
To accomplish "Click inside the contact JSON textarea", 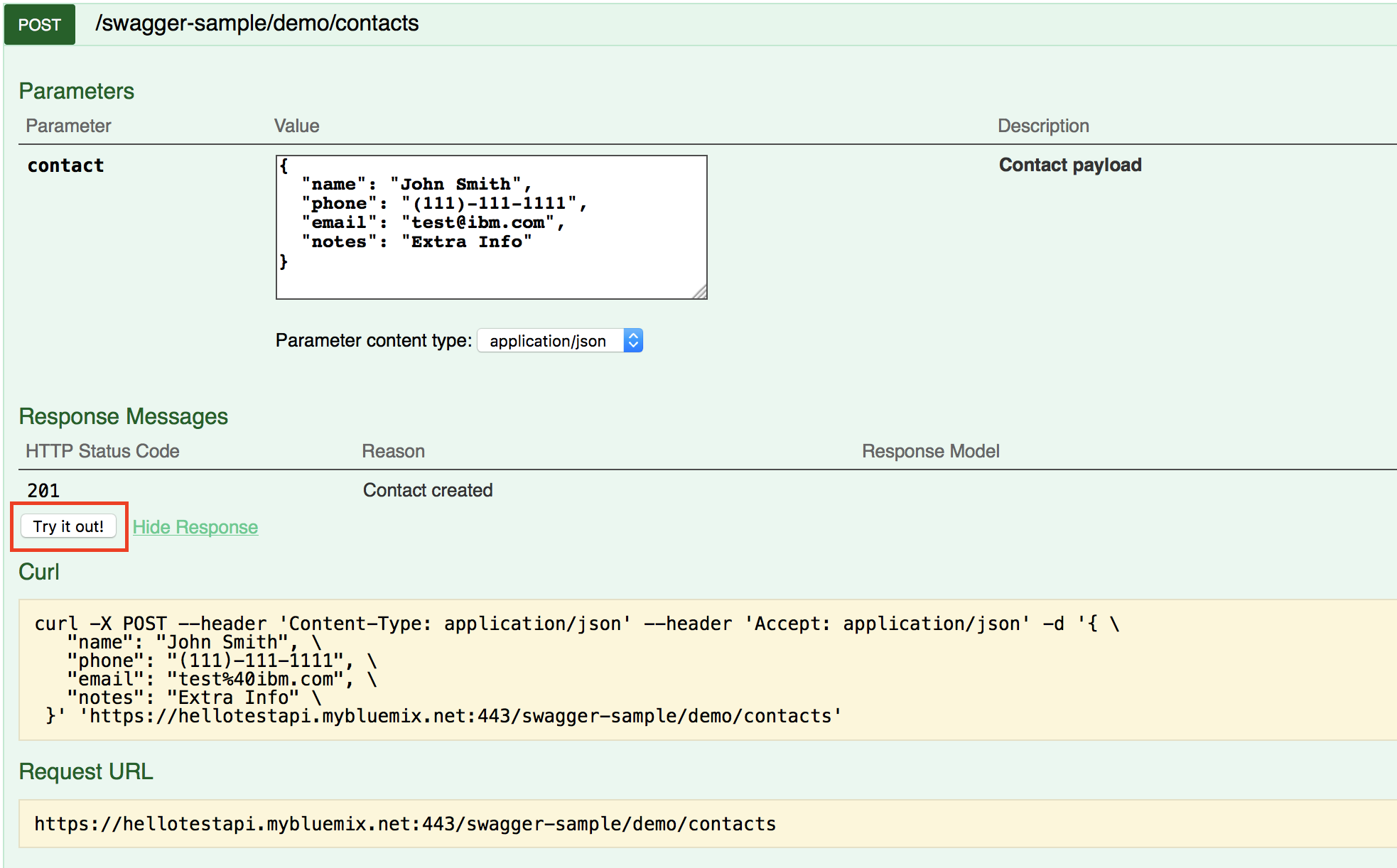I will (x=491, y=227).
